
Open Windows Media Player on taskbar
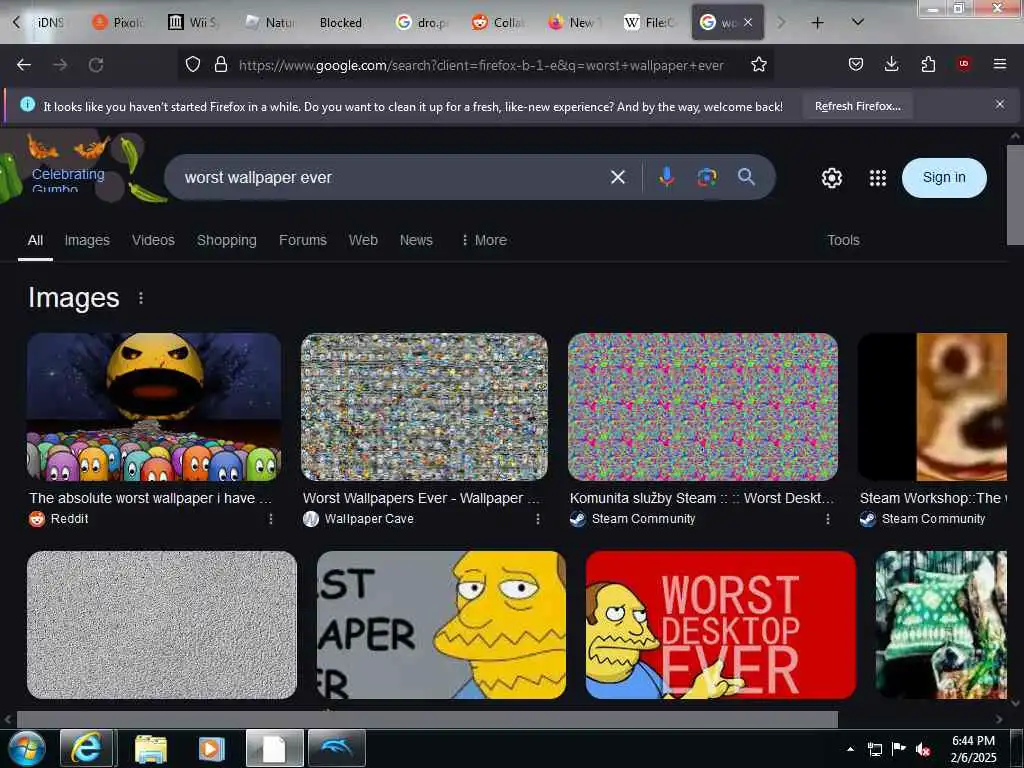pos(210,749)
